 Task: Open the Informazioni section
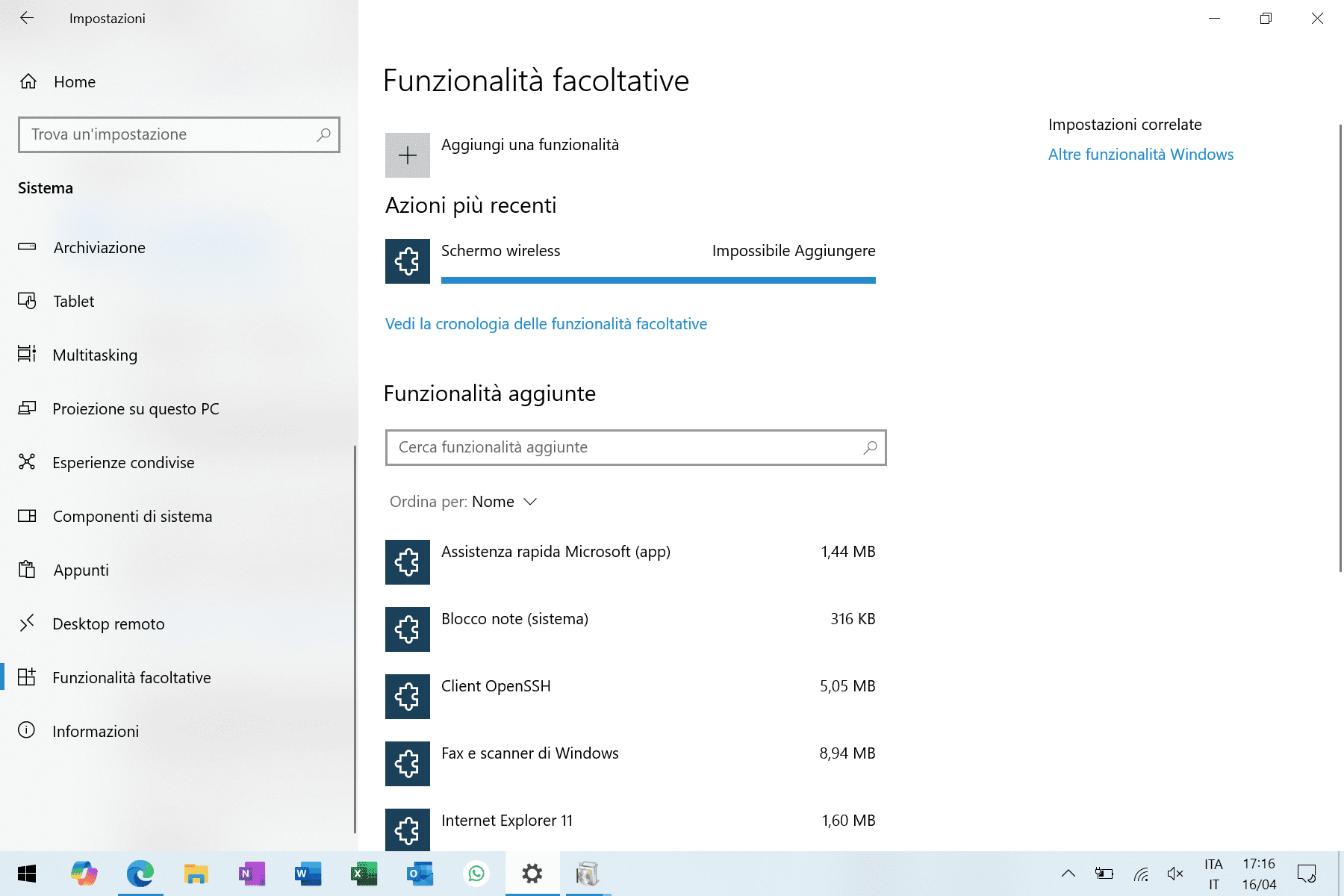pyautogui.click(x=95, y=731)
